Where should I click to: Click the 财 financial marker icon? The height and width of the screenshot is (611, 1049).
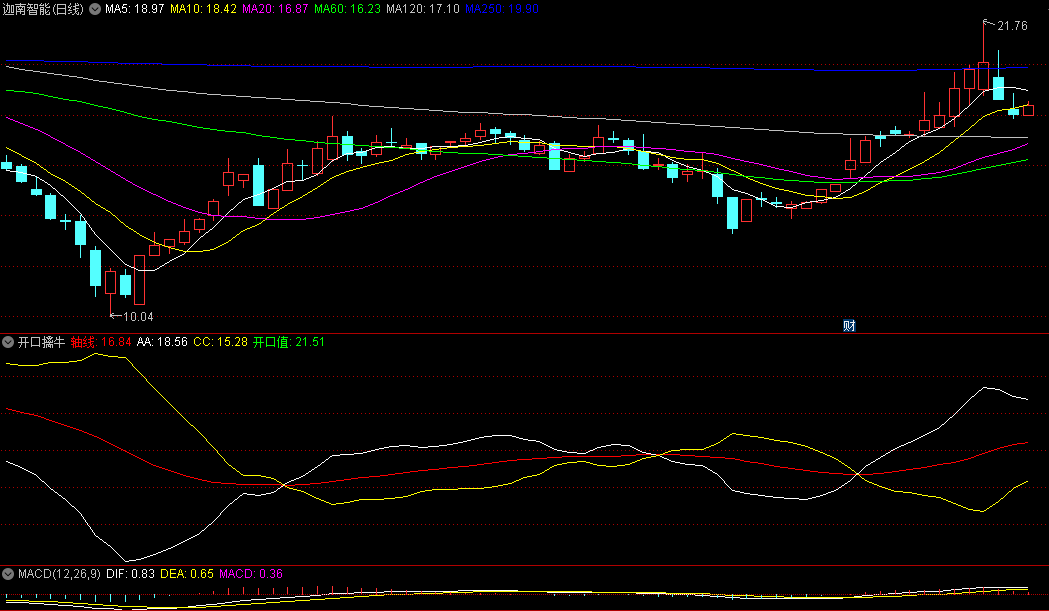click(849, 326)
